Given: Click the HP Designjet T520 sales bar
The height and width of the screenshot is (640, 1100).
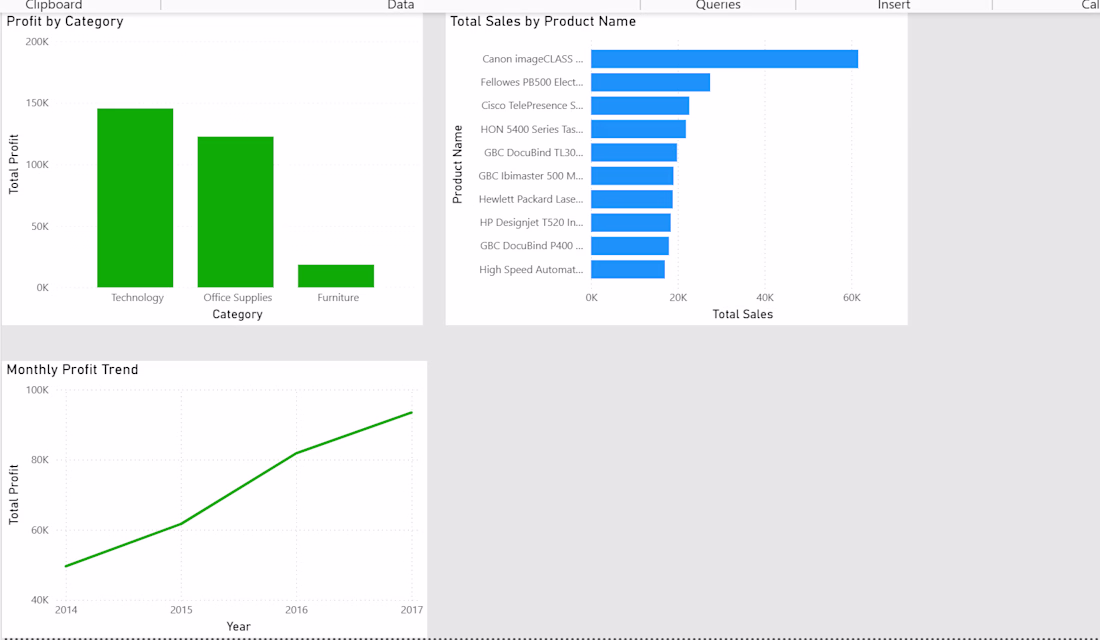Looking at the screenshot, I should coord(631,222).
